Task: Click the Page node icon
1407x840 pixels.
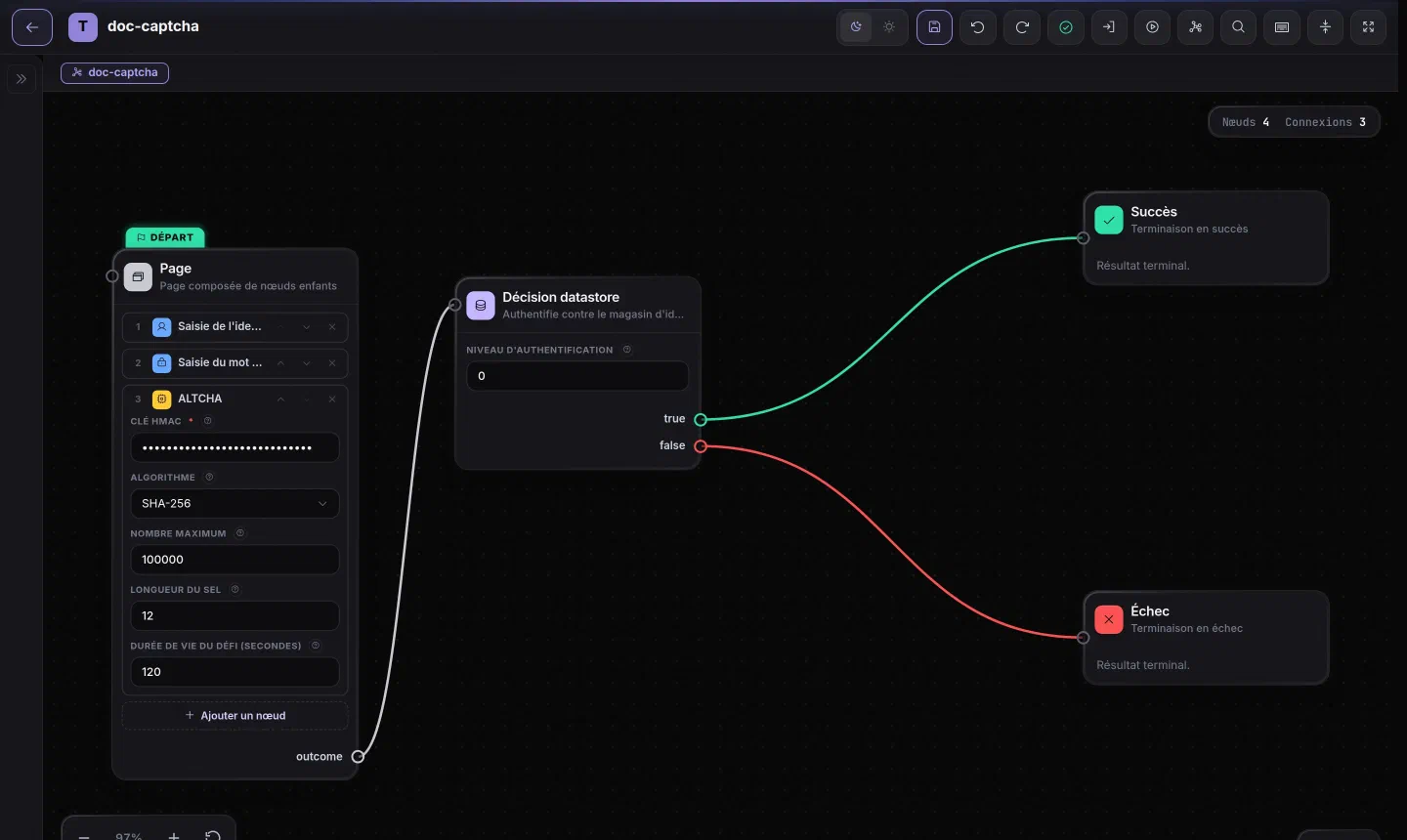Action: pos(138,276)
